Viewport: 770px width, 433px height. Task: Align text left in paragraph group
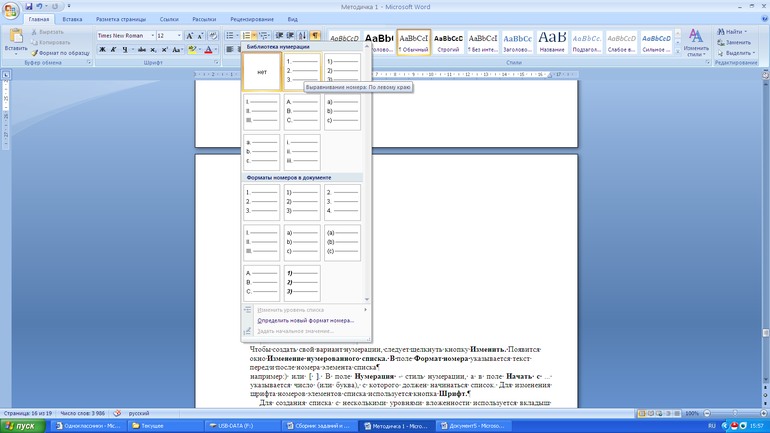coord(229,50)
